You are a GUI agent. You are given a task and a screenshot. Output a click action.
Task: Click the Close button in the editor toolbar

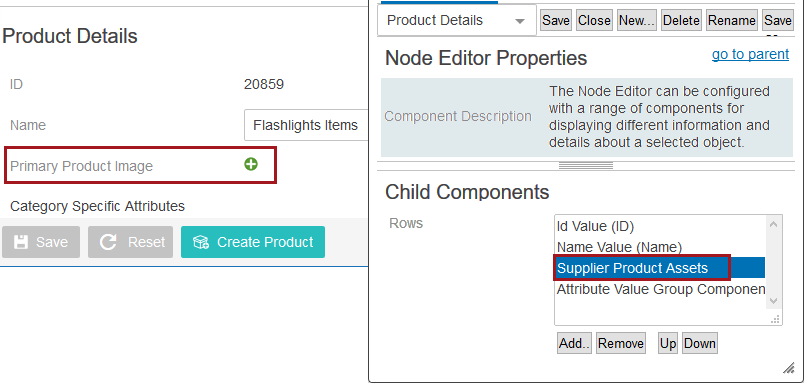pyautogui.click(x=594, y=21)
